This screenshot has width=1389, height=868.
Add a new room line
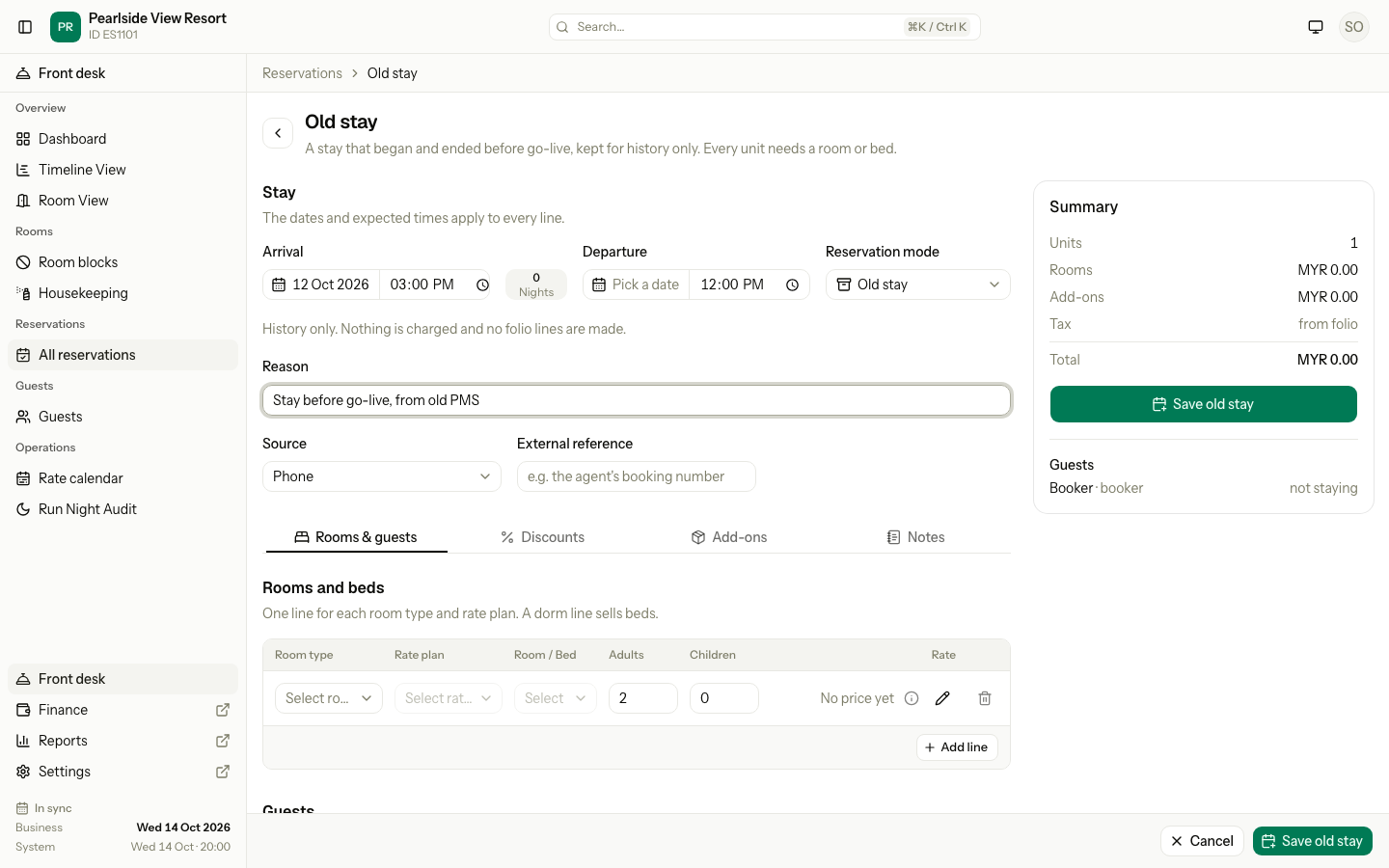pos(957,747)
